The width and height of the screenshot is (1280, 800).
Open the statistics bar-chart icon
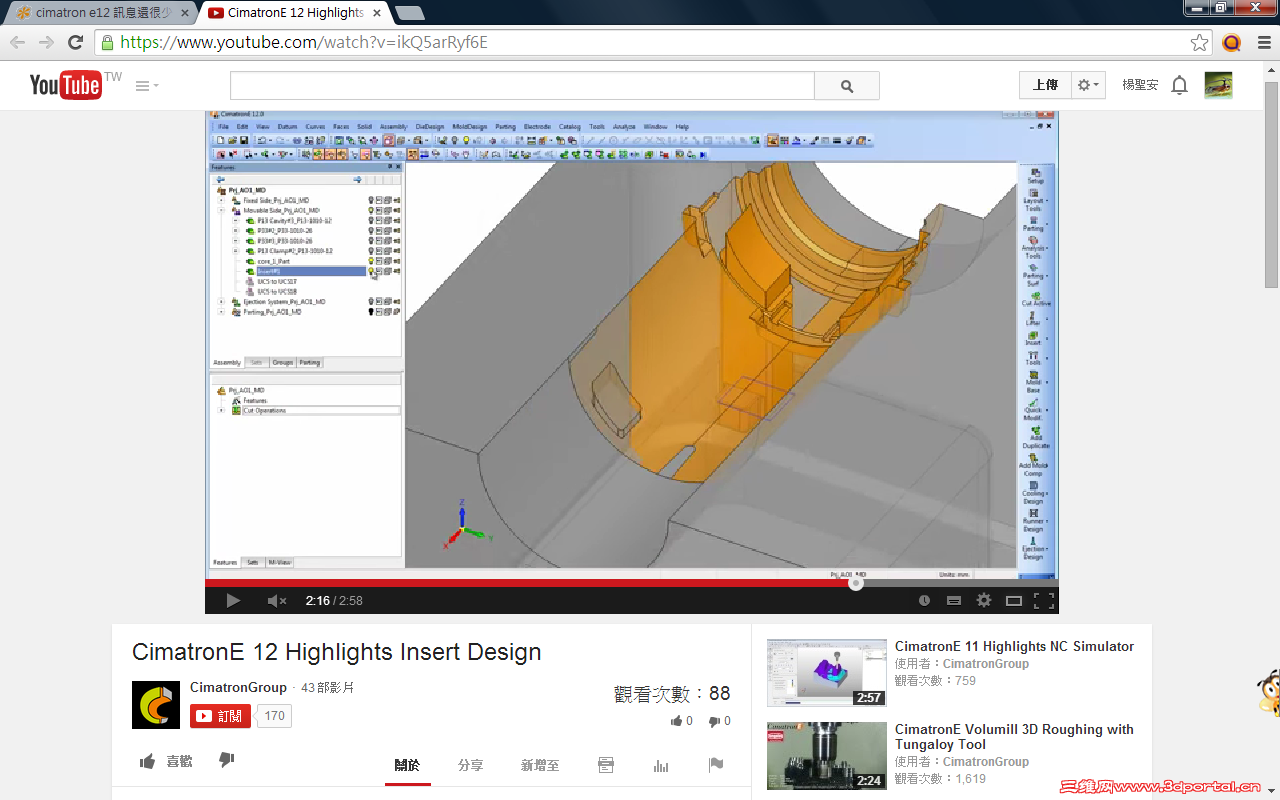(661, 765)
